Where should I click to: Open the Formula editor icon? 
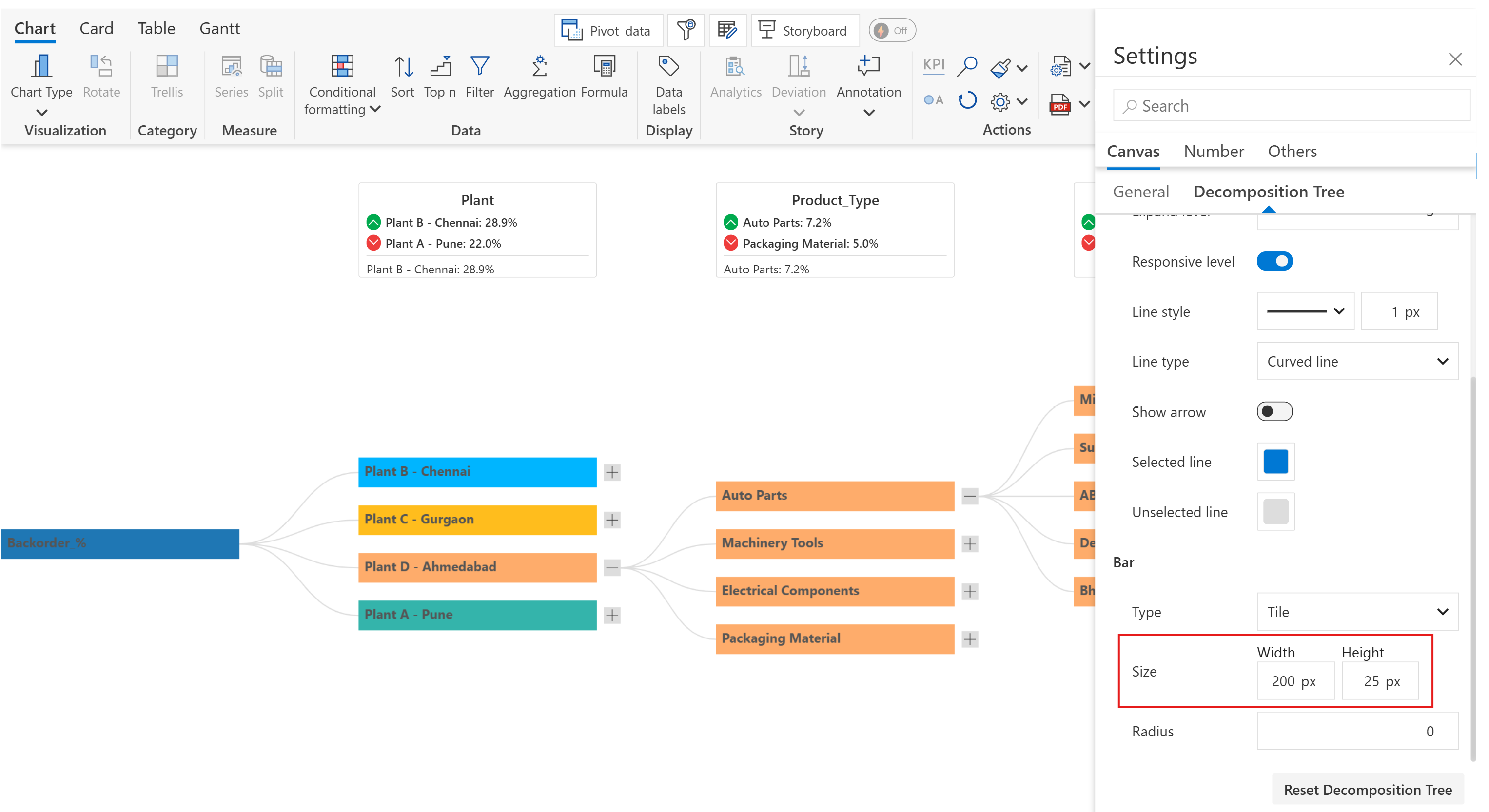coord(604,67)
